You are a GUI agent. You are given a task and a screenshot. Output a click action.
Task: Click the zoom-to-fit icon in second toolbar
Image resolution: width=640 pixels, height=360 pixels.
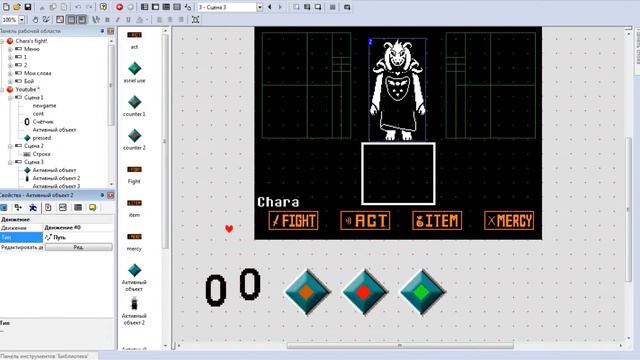click(196, 19)
